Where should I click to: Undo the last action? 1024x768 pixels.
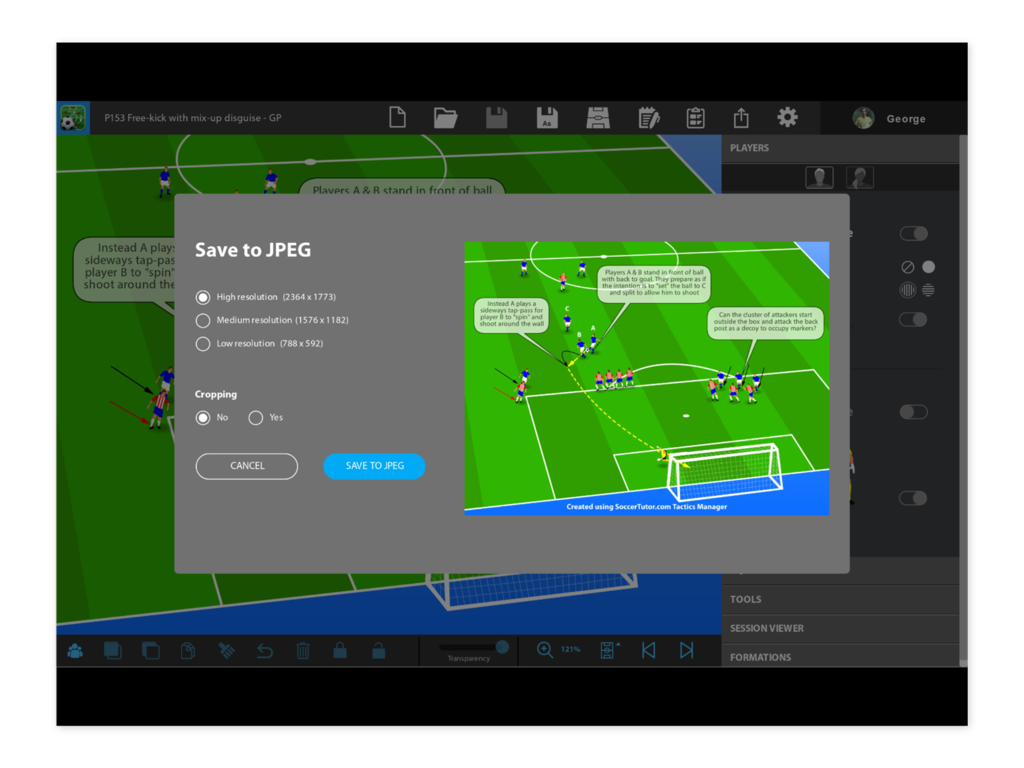(264, 650)
